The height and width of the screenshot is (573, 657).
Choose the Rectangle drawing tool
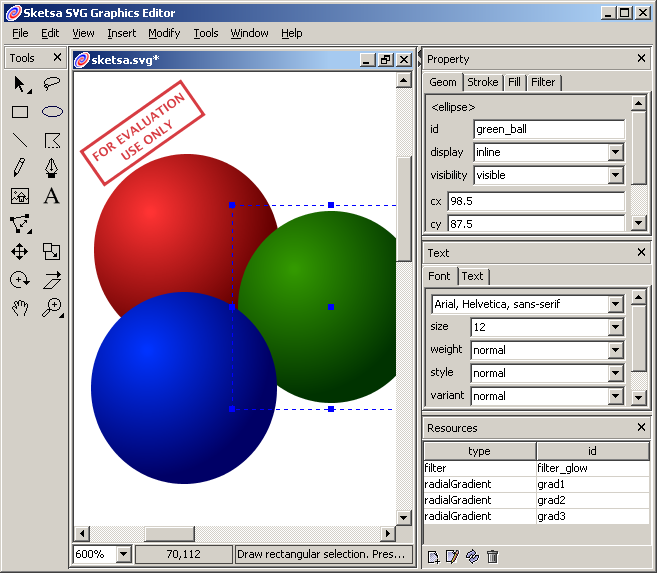(20, 112)
